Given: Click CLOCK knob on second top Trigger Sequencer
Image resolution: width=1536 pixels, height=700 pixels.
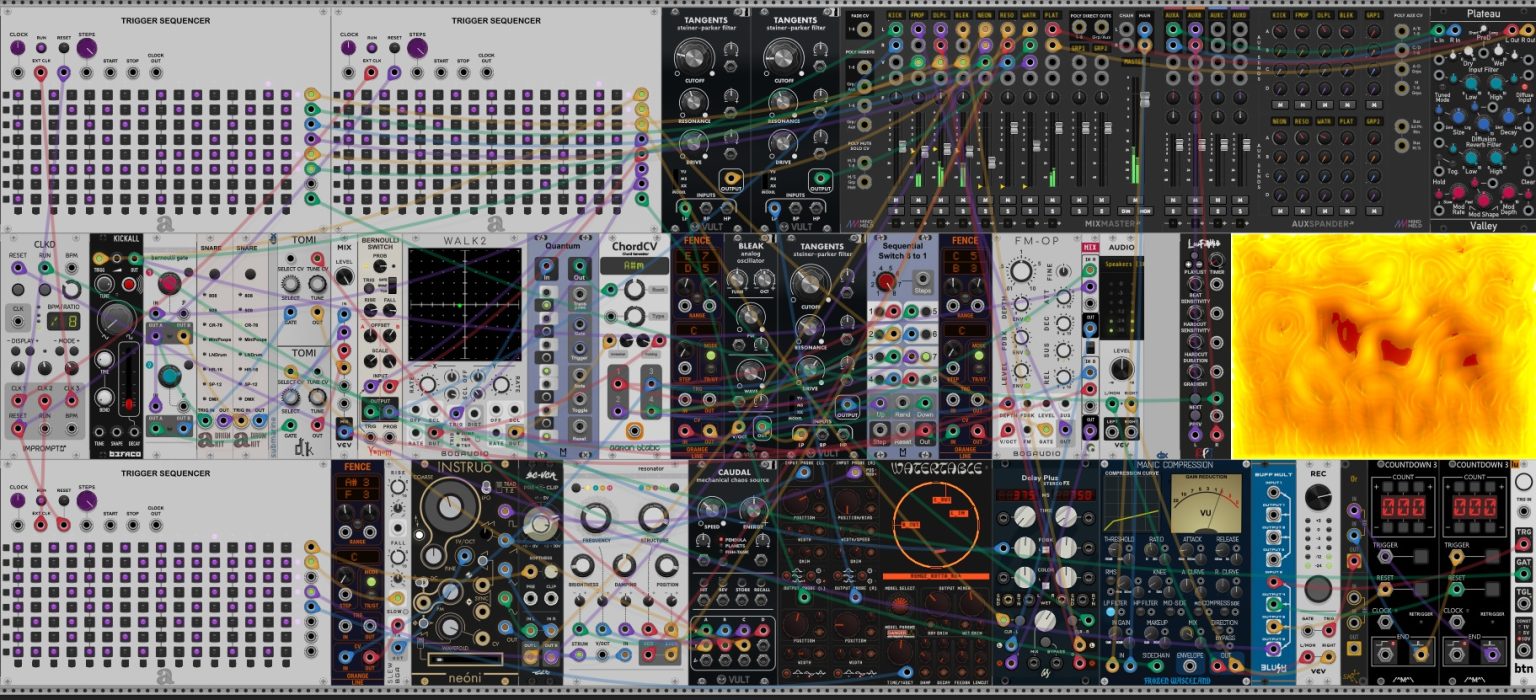Looking at the screenshot, I should click(x=348, y=46).
